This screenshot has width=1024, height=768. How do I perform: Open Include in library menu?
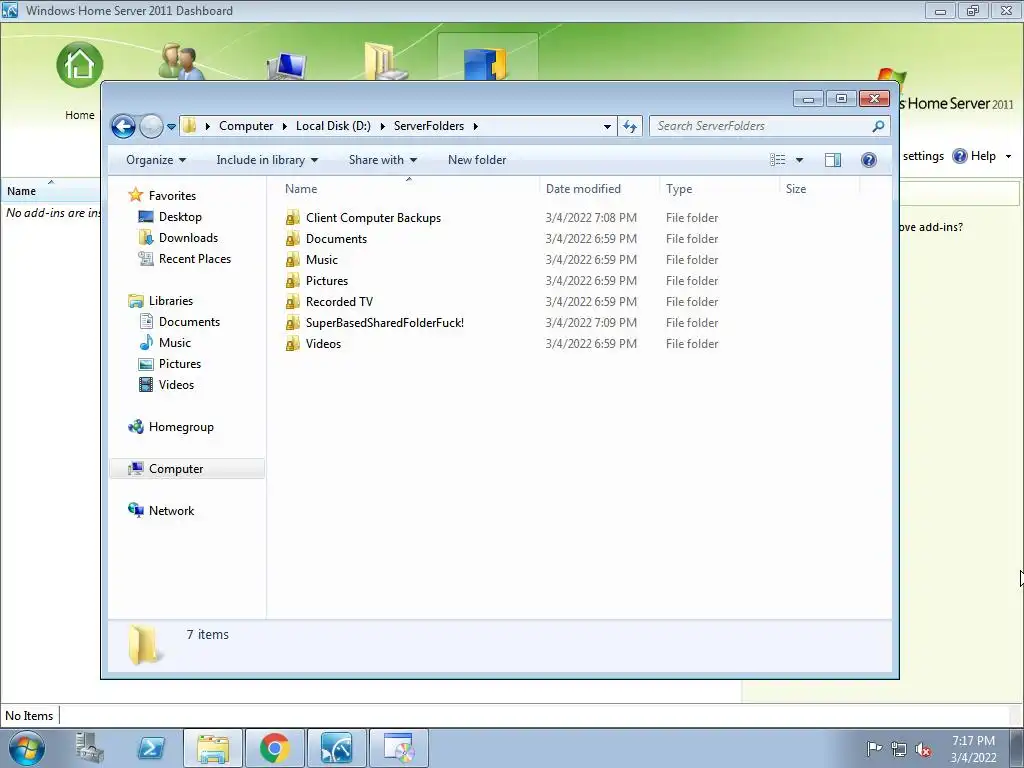coord(267,160)
